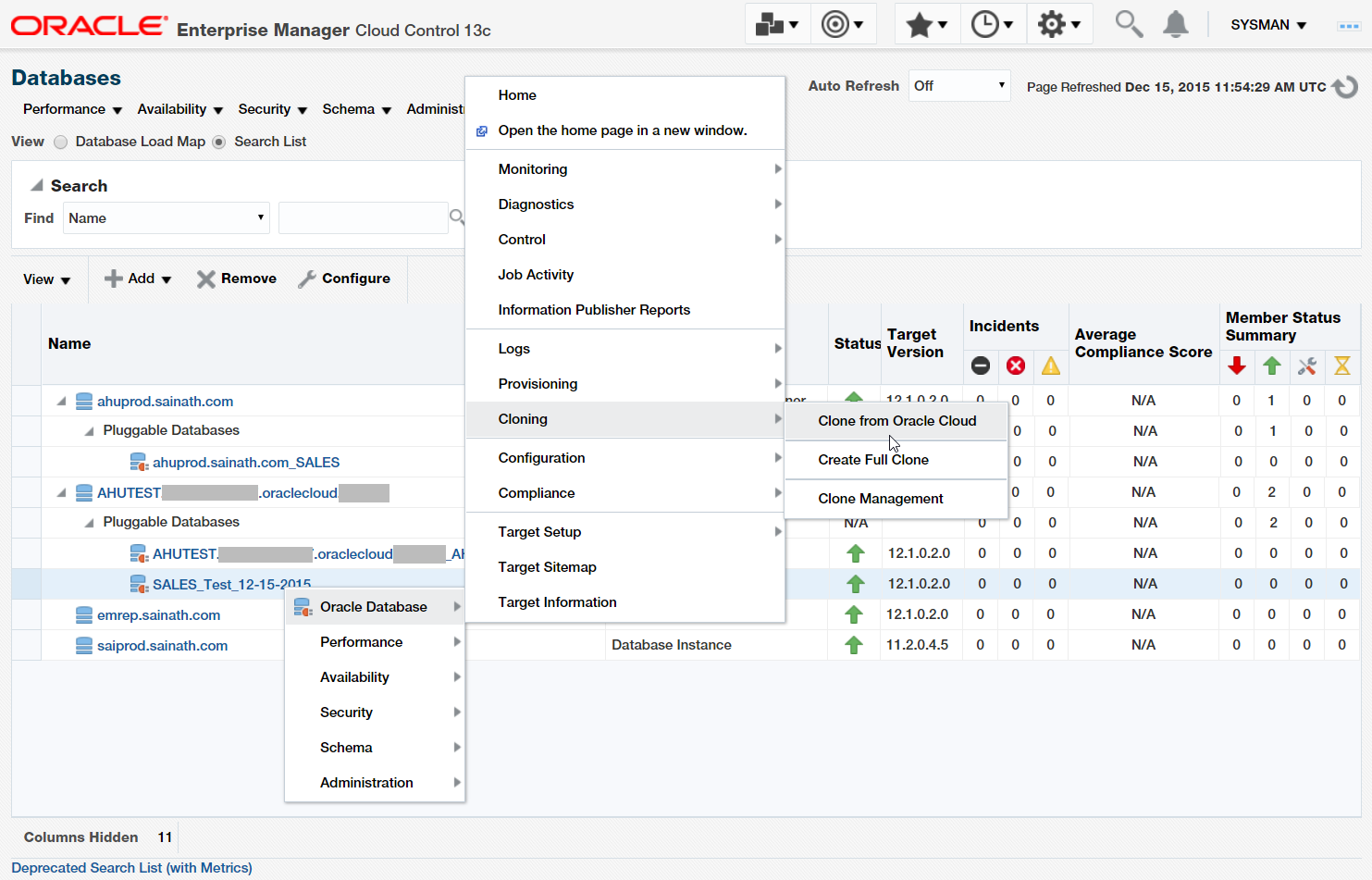Image resolution: width=1372 pixels, height=880 pixels.
Task: Select Target Sitemap menu entry
Action: coord(625,567)
